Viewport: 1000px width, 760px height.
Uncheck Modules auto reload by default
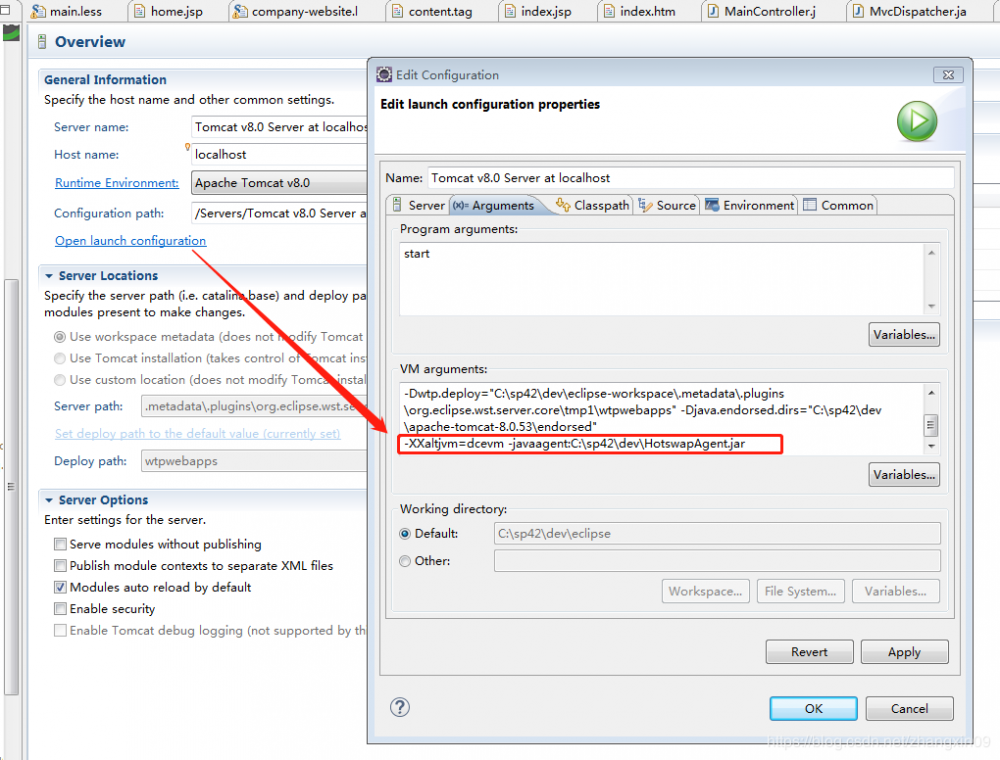tap(60, 588)
